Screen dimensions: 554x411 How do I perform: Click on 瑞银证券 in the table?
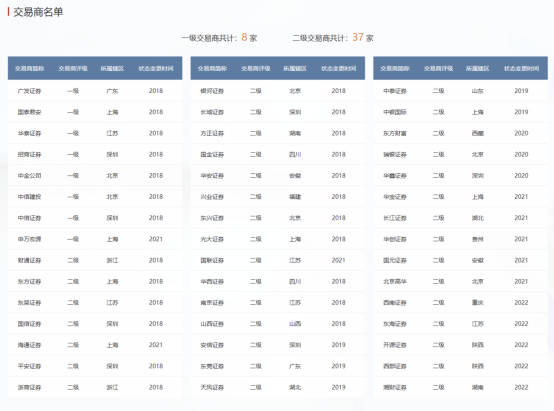pyautogui.click(x=395, y=154)
